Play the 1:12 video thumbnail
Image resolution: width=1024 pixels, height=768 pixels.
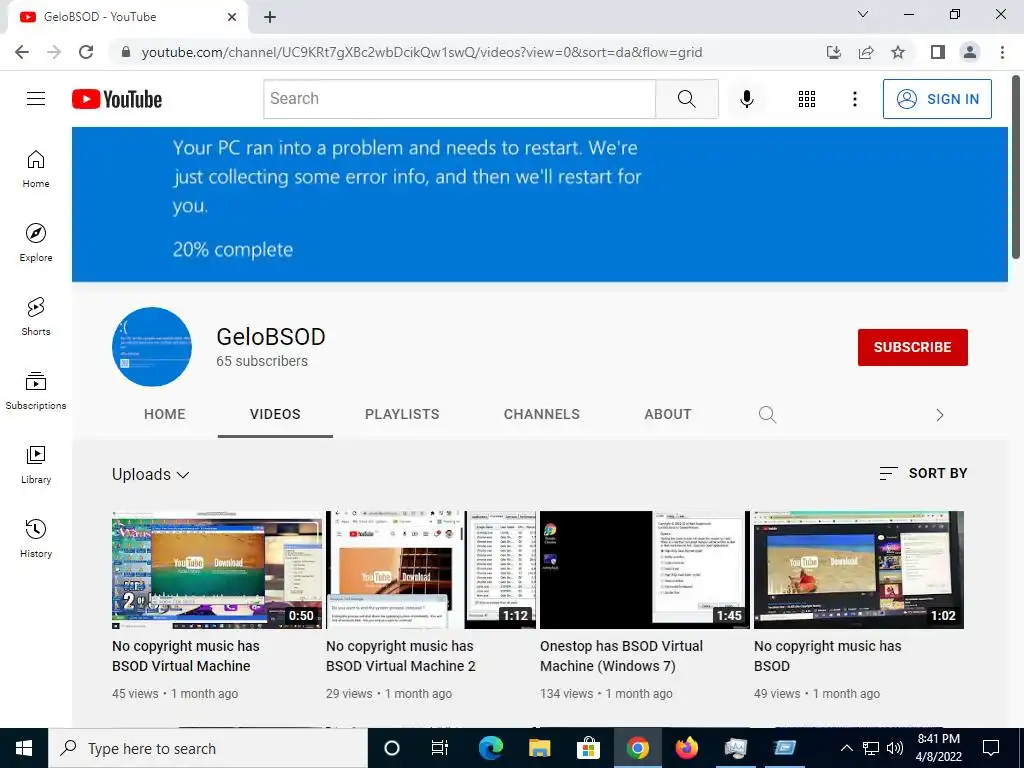(x=431, y=569)
